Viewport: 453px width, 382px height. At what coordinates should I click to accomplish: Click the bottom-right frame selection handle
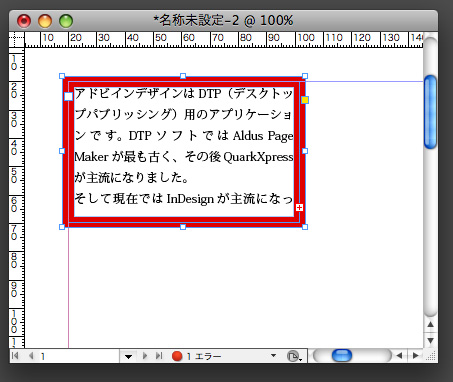(x=305, y=227)
